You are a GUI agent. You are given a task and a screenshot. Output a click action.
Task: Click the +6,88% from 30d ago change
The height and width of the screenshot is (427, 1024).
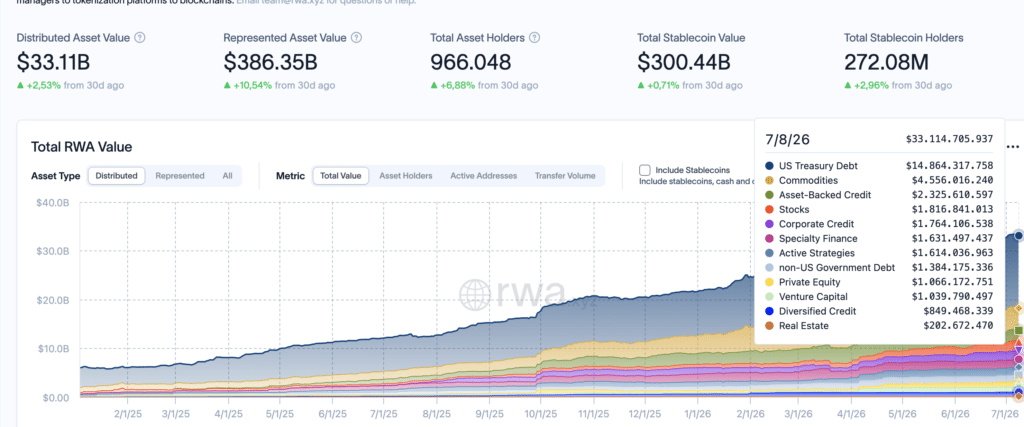(485, 86)
